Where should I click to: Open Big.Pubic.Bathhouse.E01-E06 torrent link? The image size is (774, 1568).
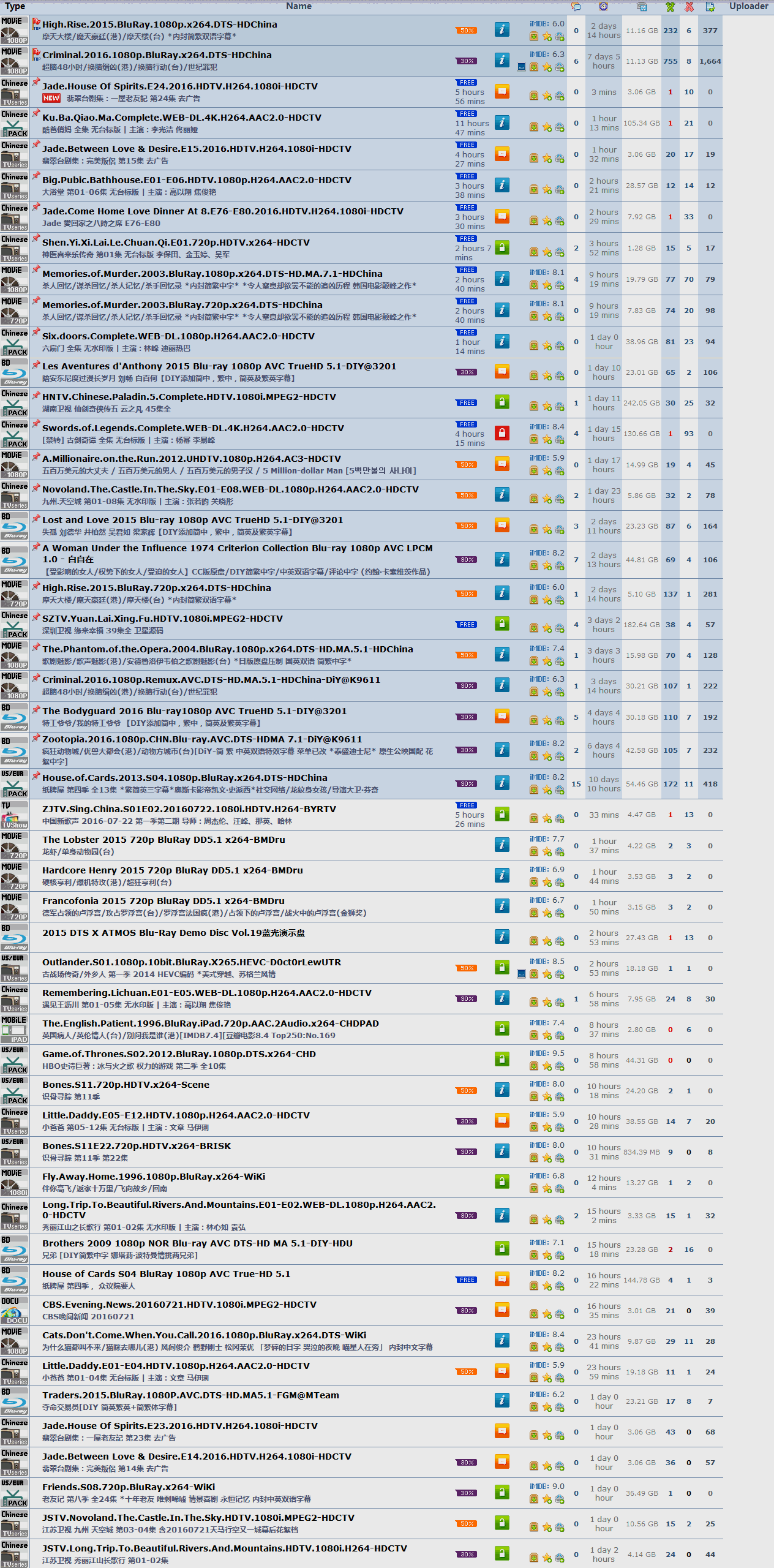point(197,180)
